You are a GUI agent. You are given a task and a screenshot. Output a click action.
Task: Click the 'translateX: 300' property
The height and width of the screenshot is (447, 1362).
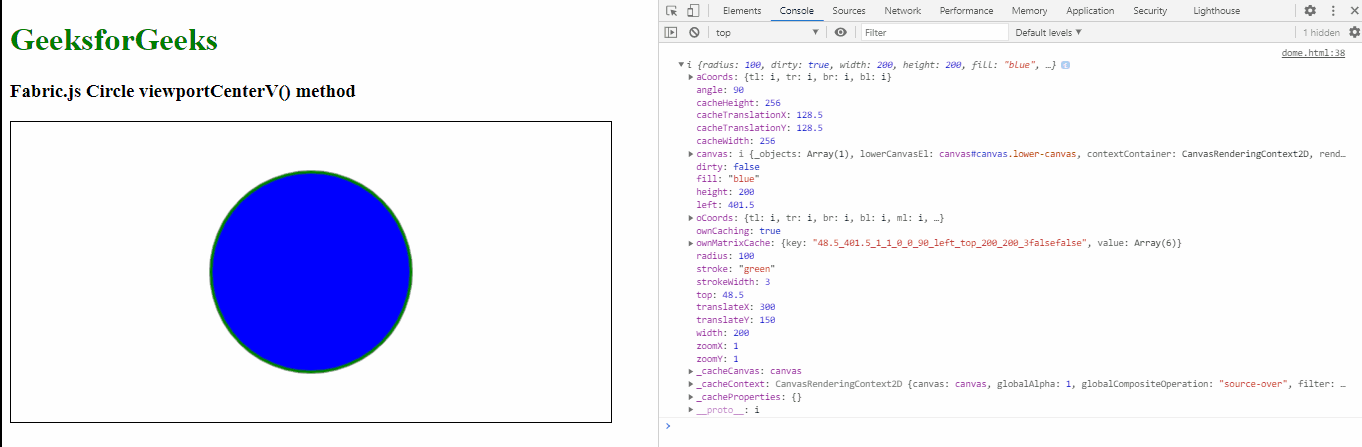click(735, 307)
